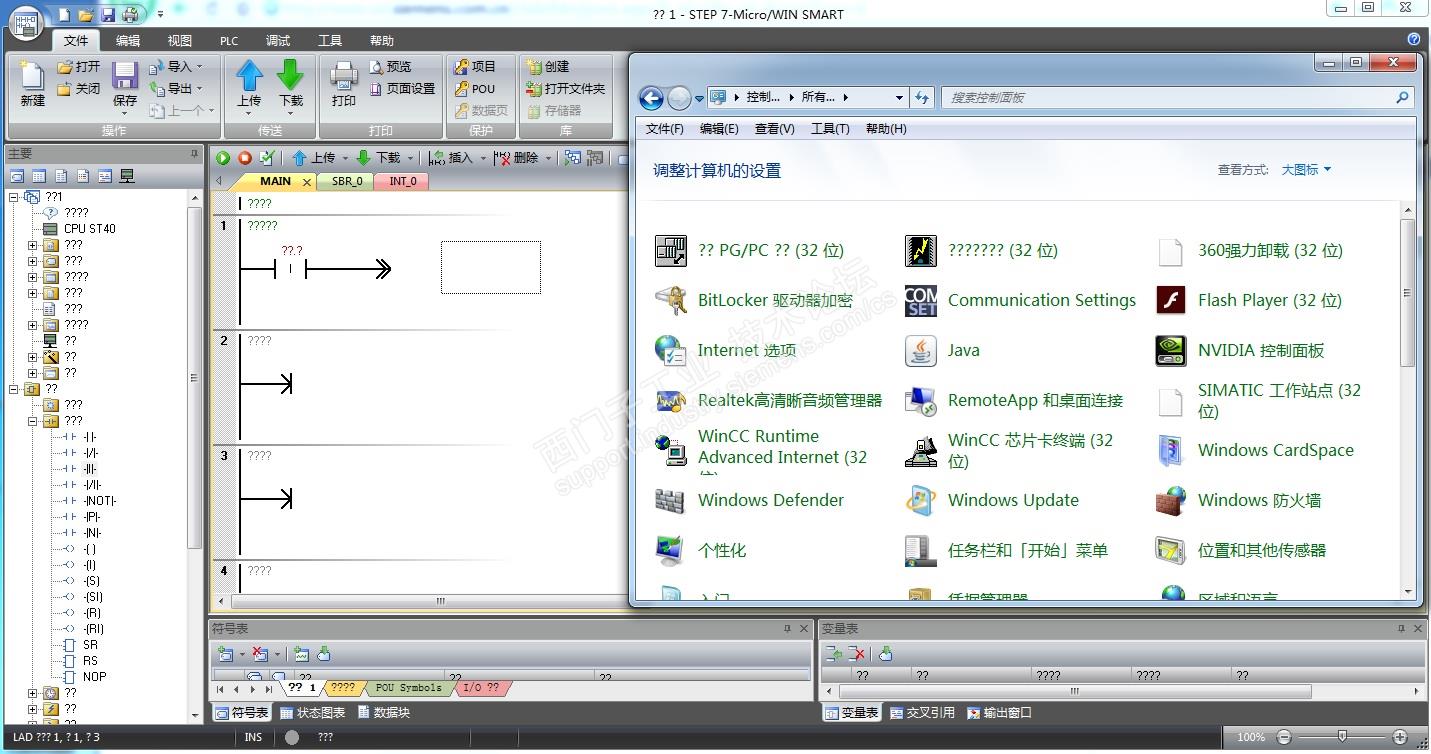Screen dimensions: 1431x754
Task: Click the save icon in quick access toolbar
Action: (x=108, y=14)
